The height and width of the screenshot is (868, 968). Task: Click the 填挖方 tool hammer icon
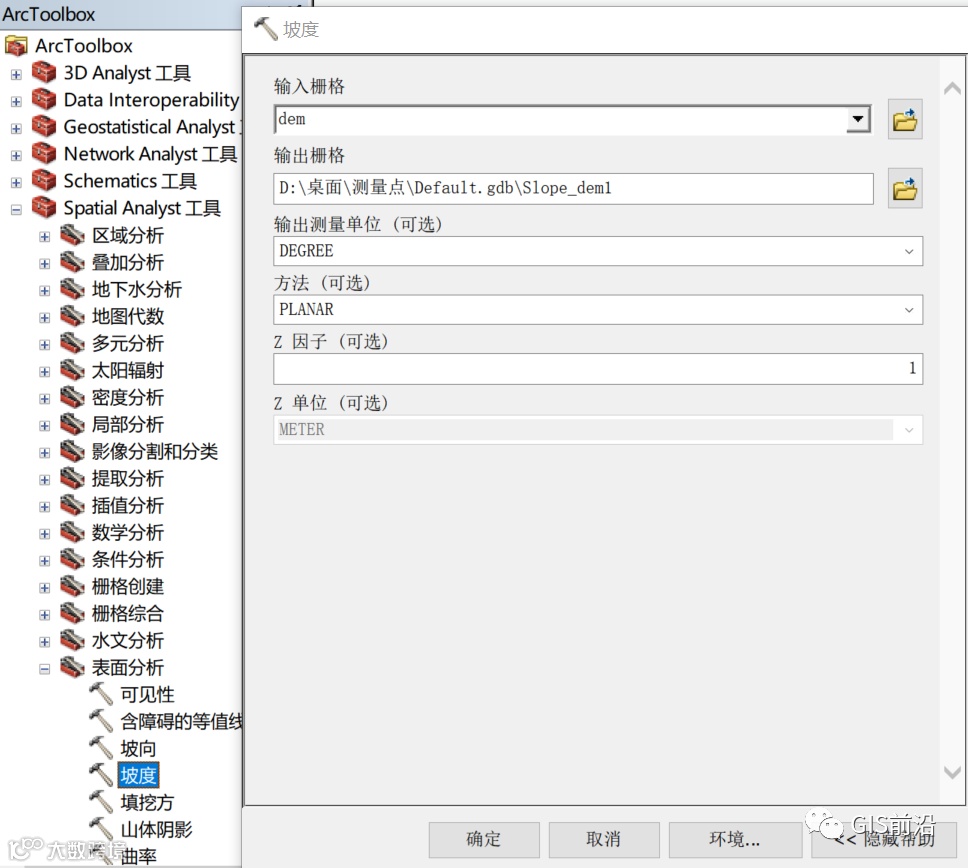tap(101, 803)
